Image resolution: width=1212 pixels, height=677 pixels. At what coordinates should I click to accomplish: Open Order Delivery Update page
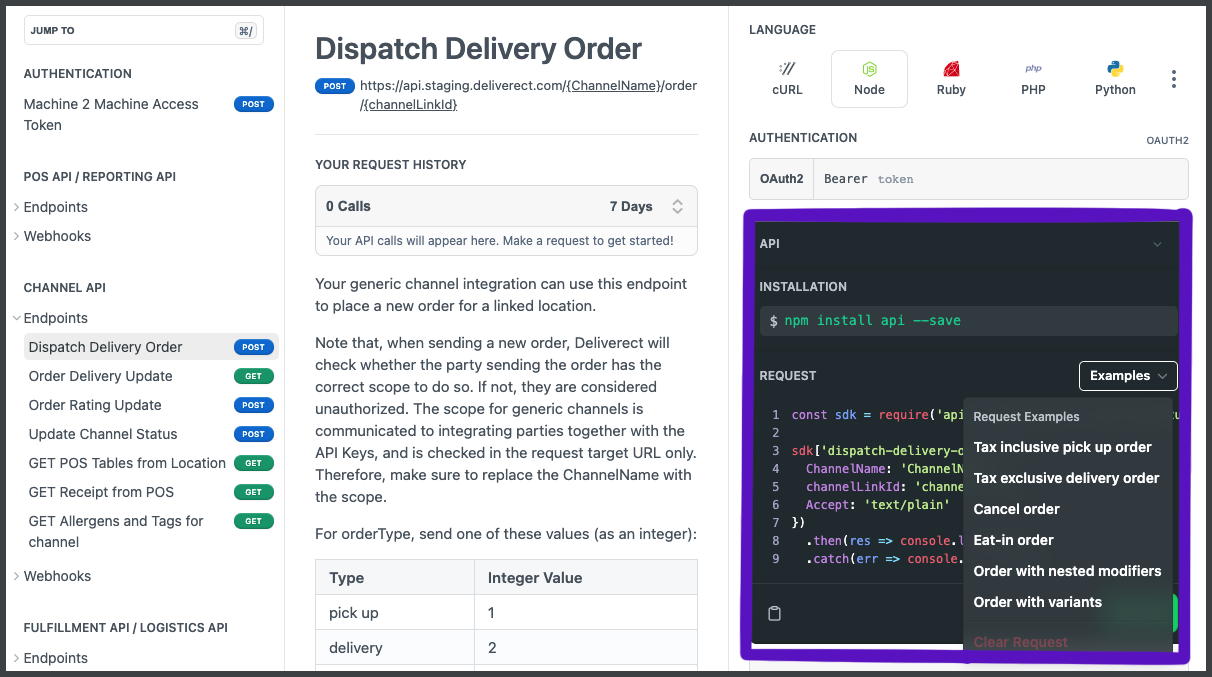coord(150,376)
